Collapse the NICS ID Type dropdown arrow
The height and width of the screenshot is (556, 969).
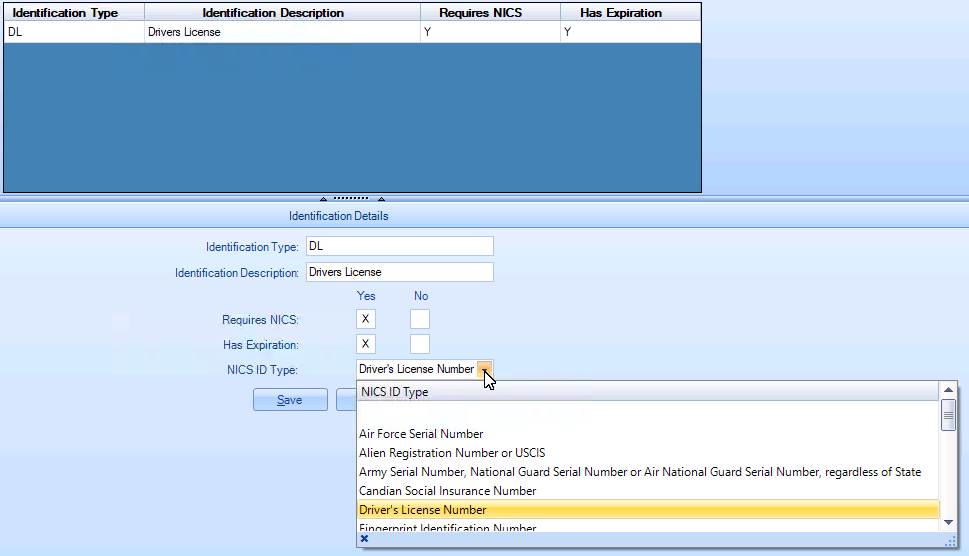tap(485, 369)
